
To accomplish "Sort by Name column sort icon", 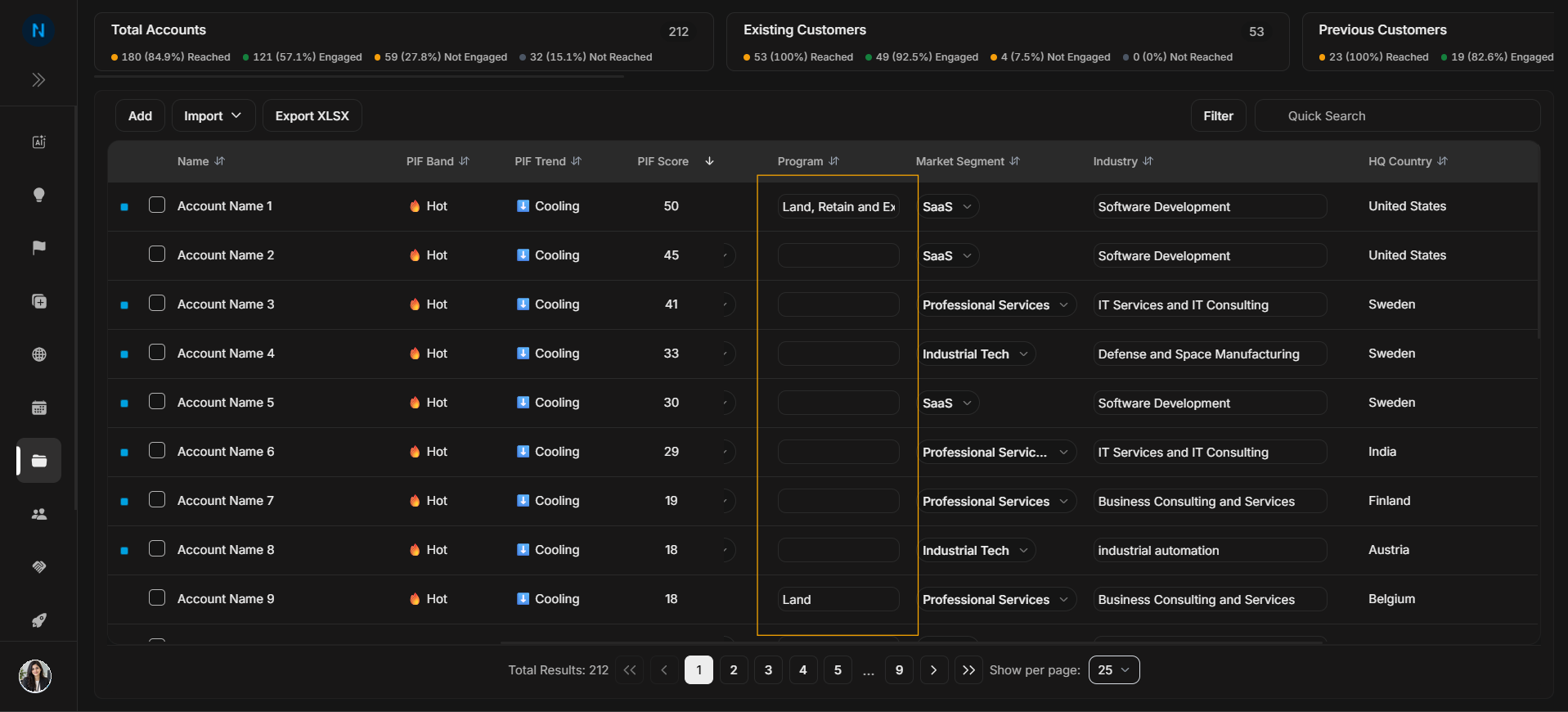I will tap(220, 161).
